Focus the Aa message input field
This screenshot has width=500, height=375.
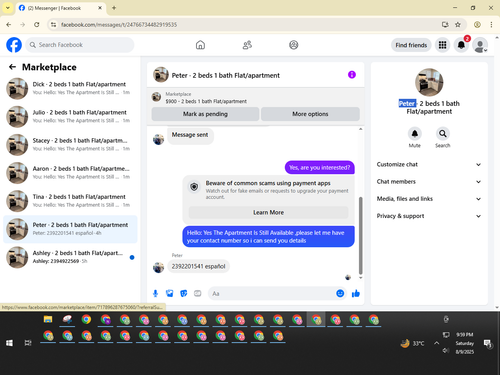tap(272, 293)
